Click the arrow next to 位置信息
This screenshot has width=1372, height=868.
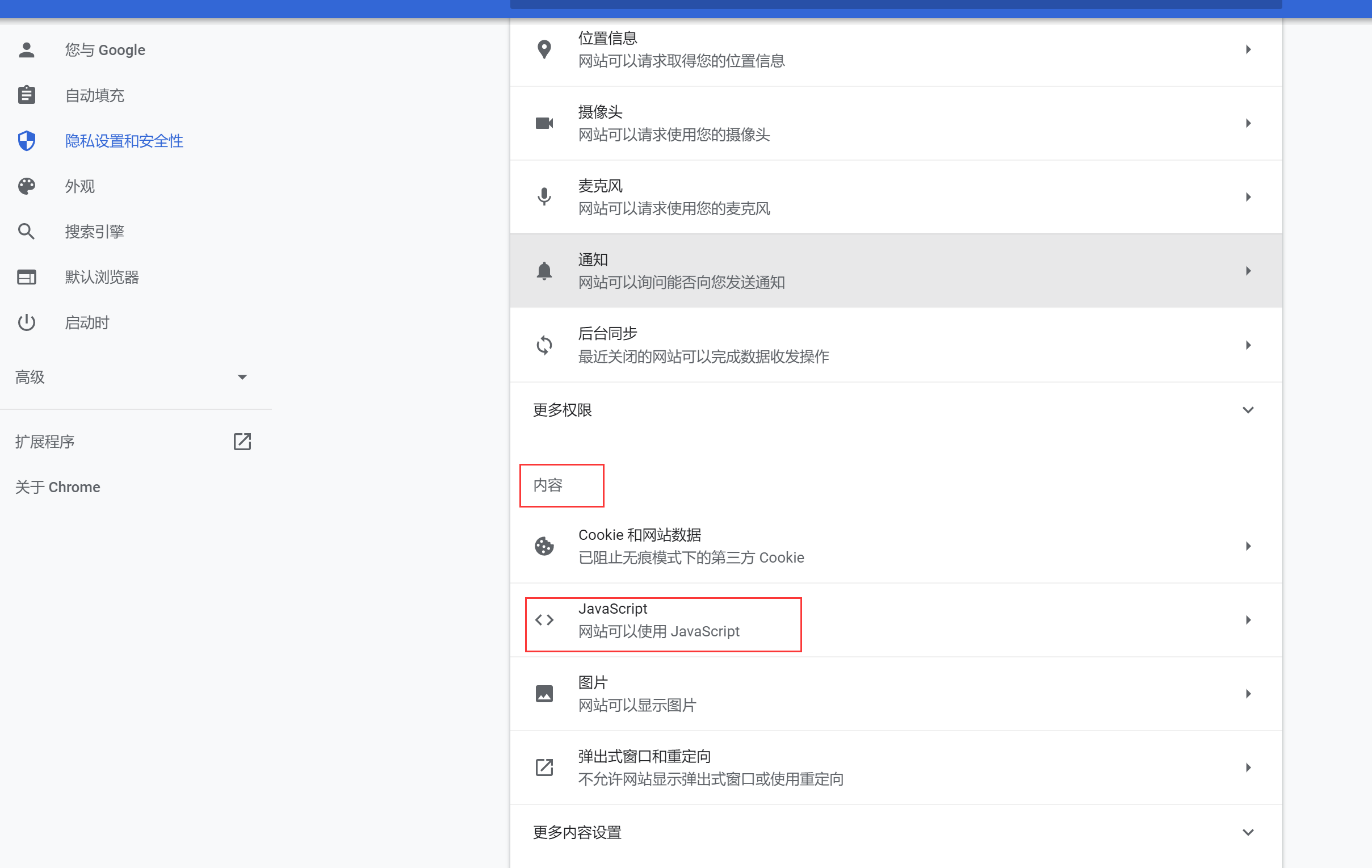click(x=1248, y=49)
